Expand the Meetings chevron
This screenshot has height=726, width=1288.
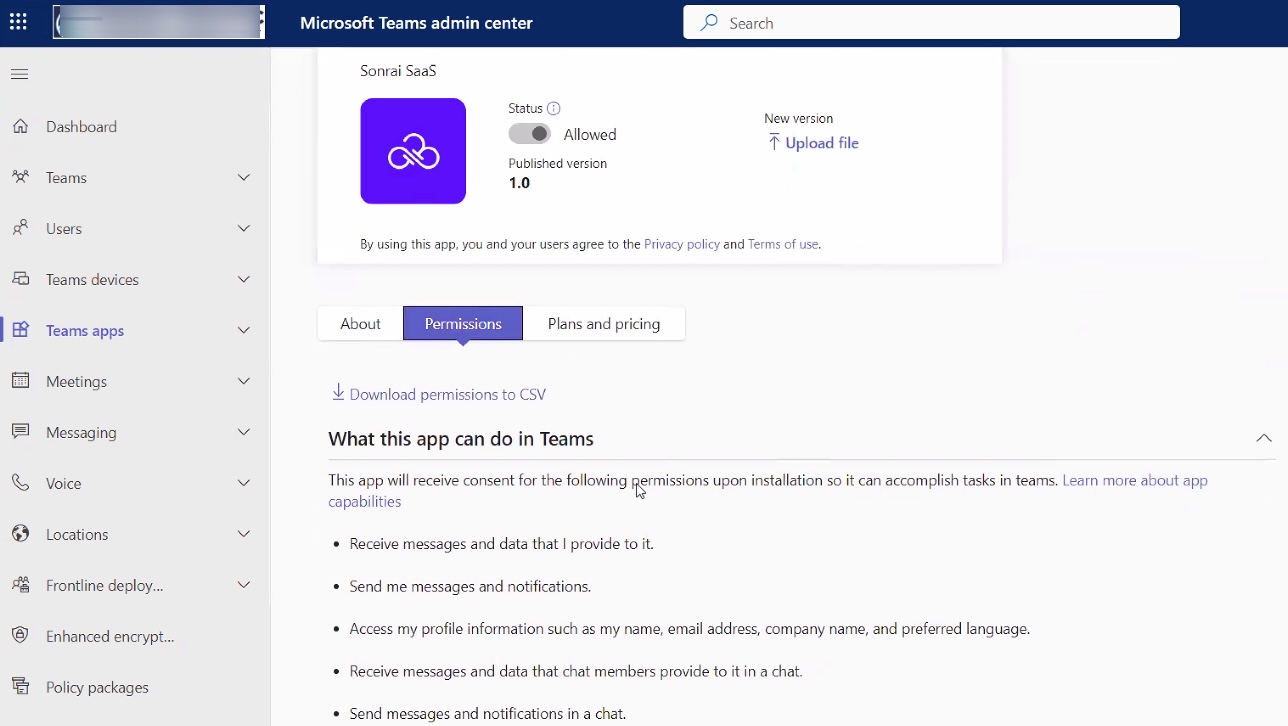tap(244, 381)
